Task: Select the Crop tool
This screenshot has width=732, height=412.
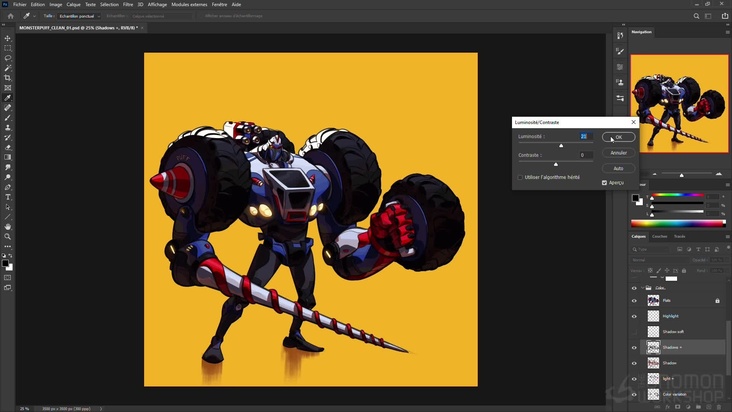Action: pos(7,78)
